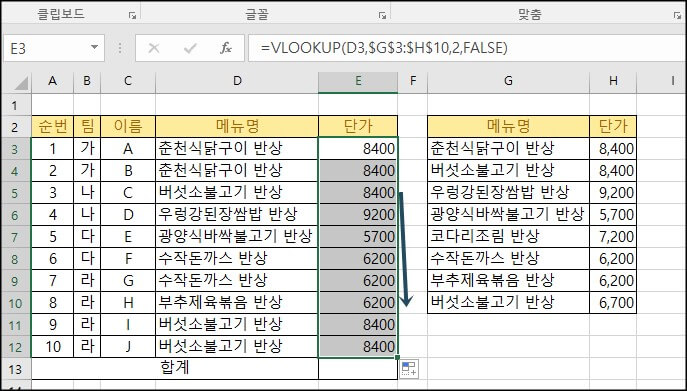
Task: Select cell G8 수작돈까스 반상
Action: point(508,259)
